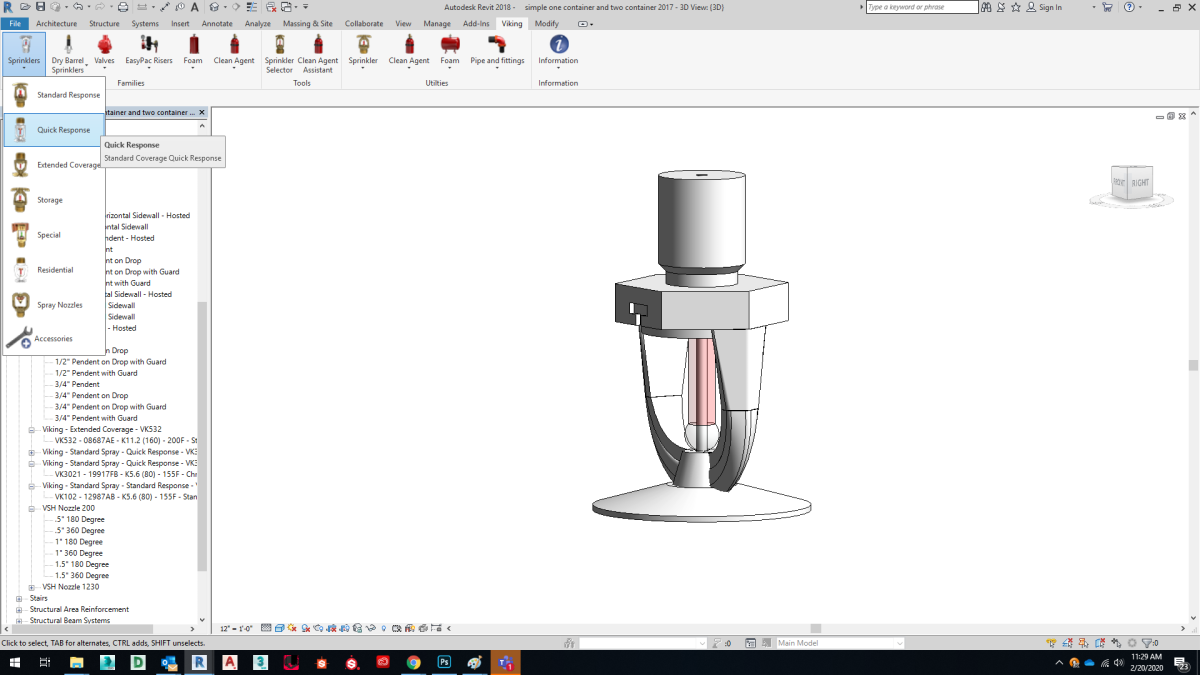The width and height of the screenshot is (1200, 675).
Task: Close the Project Browser panel
Action: [x=202, y=113]
